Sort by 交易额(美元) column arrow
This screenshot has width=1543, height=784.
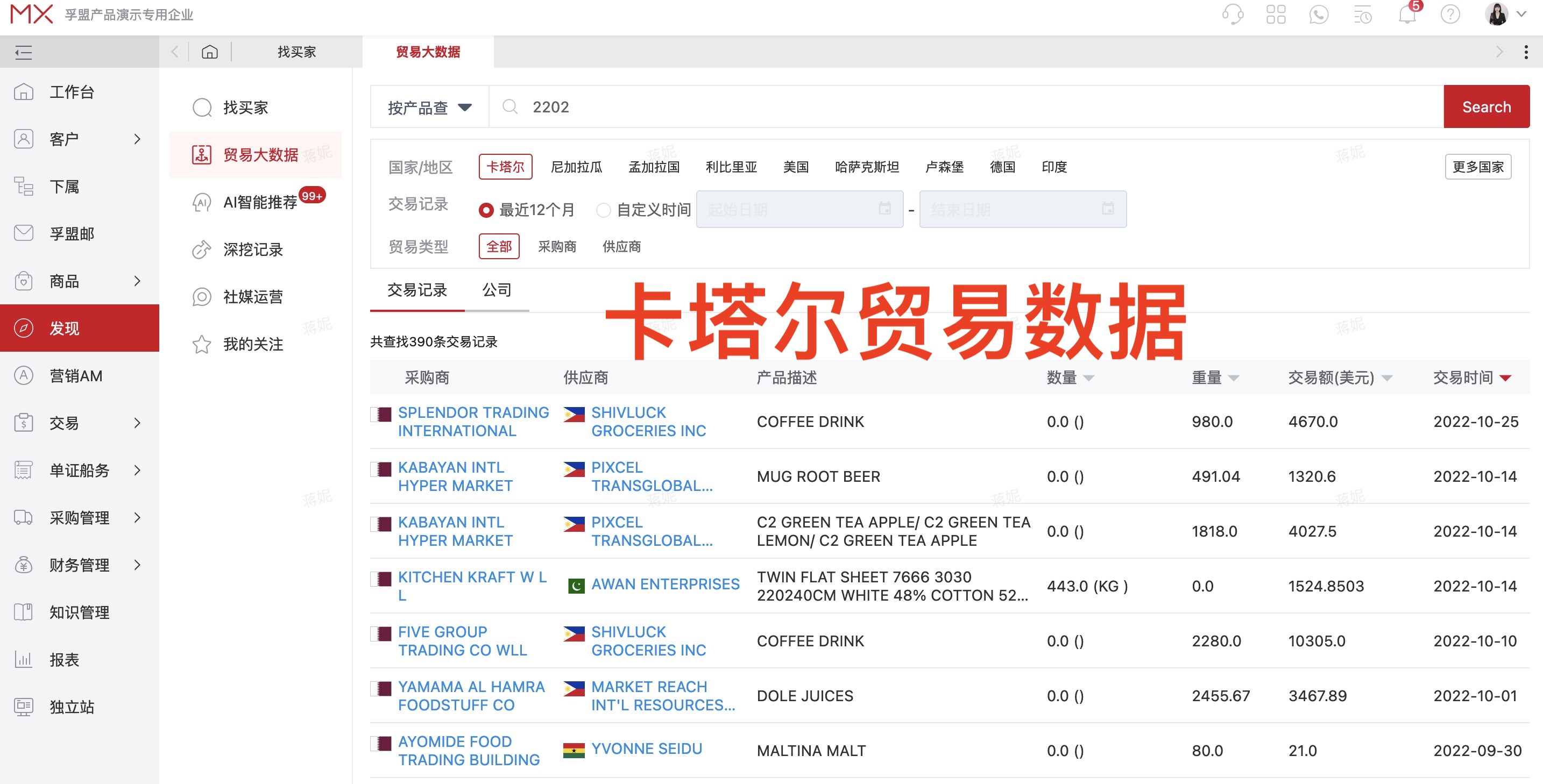tap(1386, 378)
